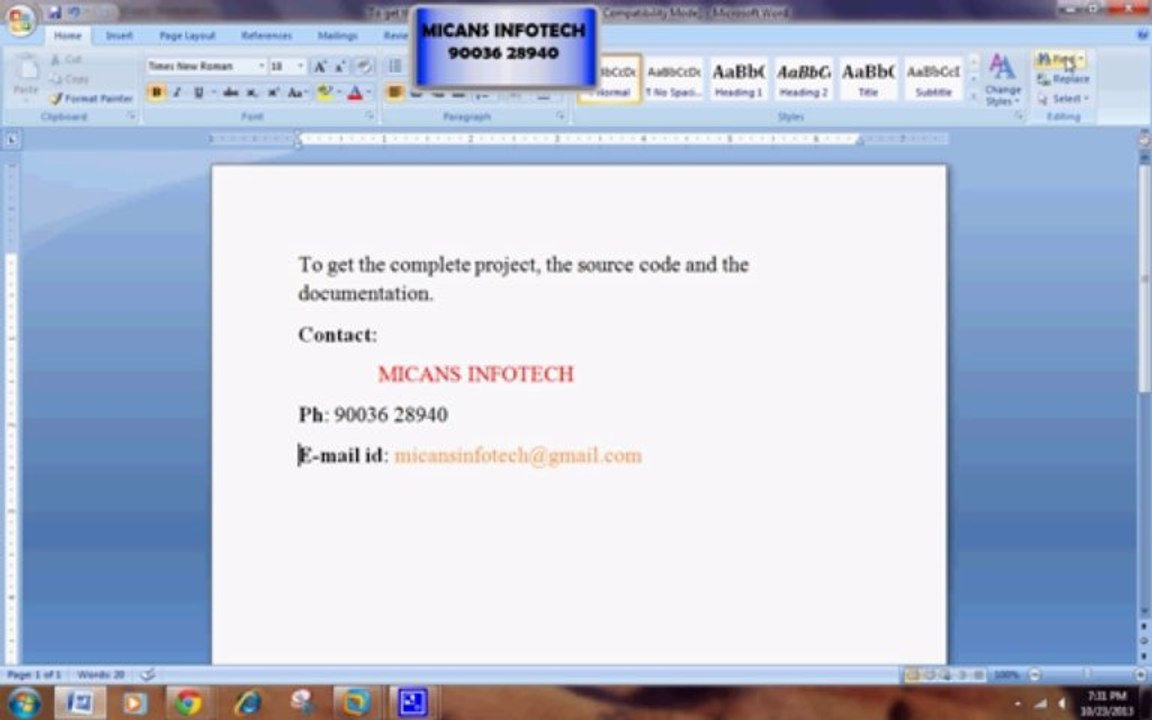This screenshot has width=1152, height=720.
Task: Switch to the Home tab
Action: [68, 35]
